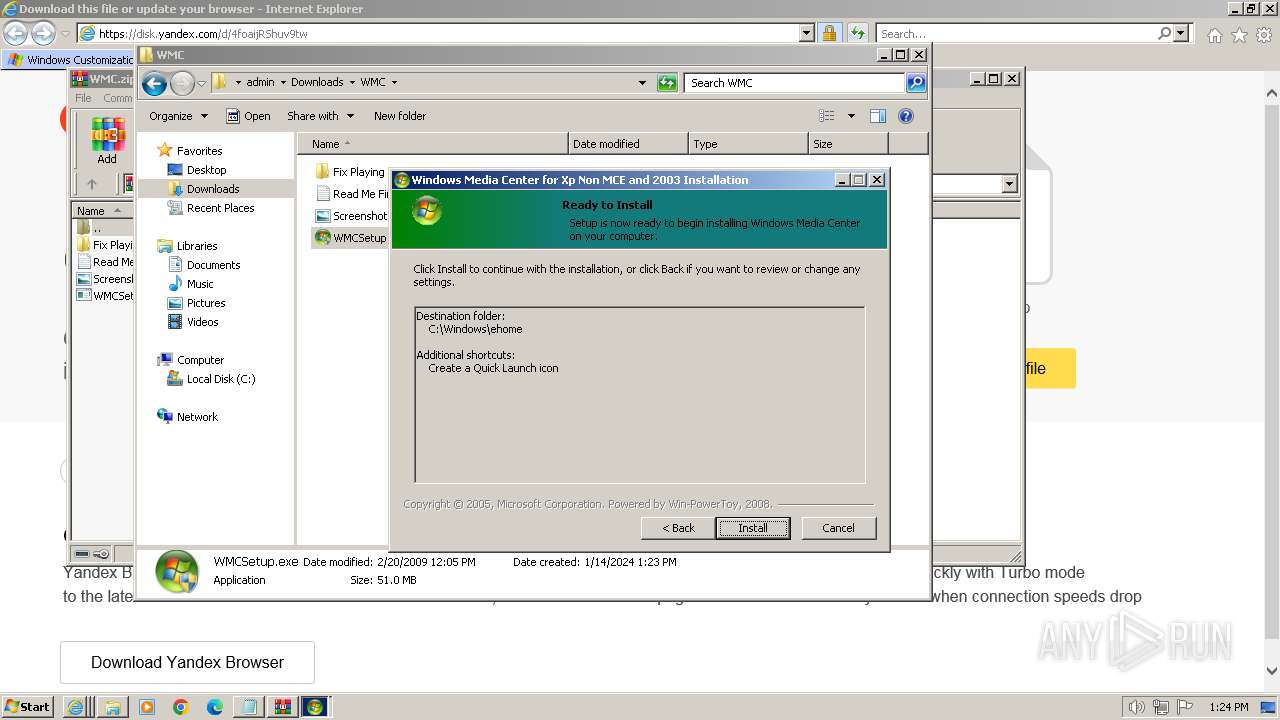The width and height of the screenshot is (1280, 720).
Task: Refresh the page in Internet Explorer
Action: tap(857, 33)
